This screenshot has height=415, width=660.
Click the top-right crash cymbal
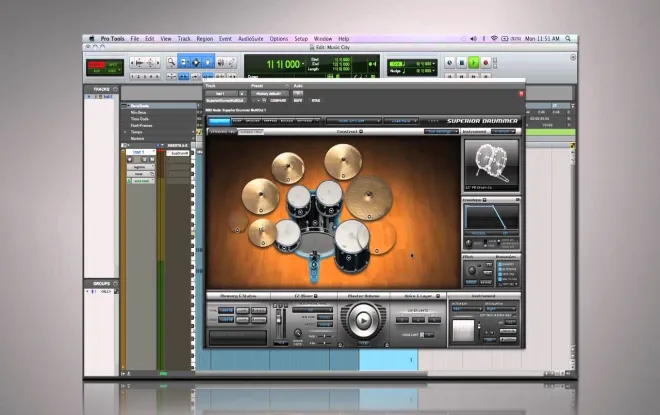coord(343,161)
